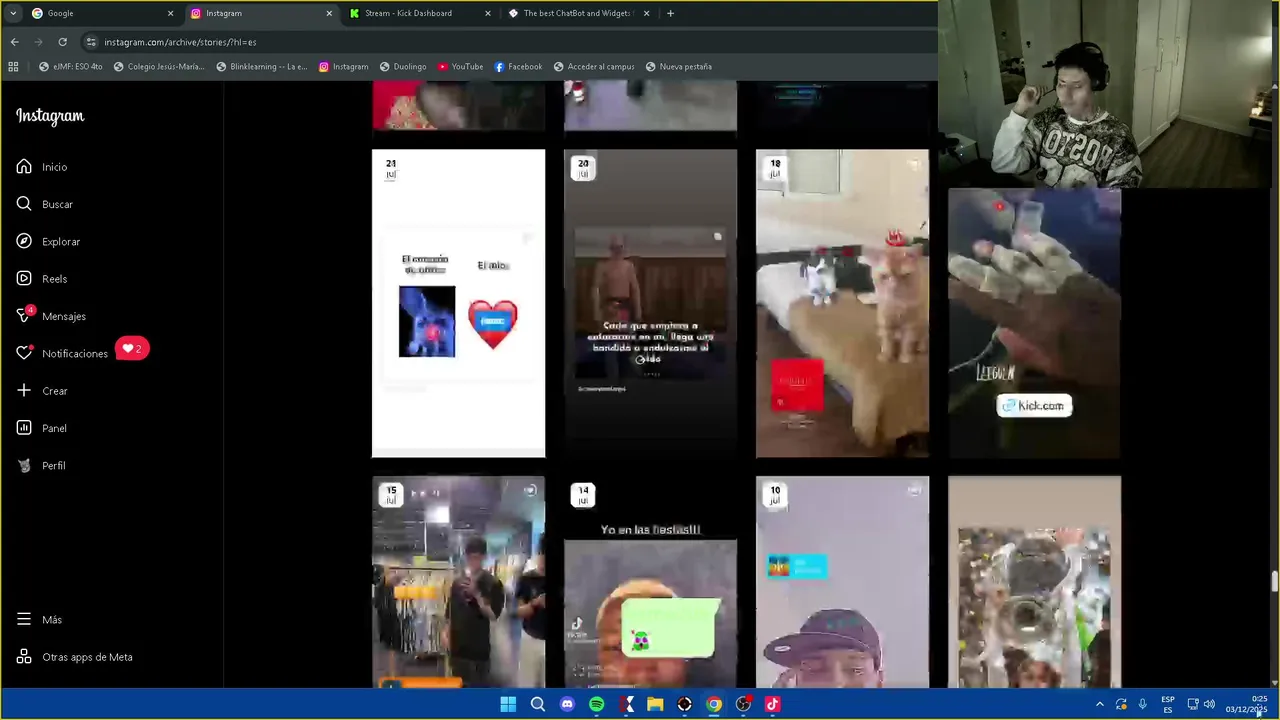Screen dimensions: 1280x720
Task: Click the Crear plus icon
Action: 24,390
